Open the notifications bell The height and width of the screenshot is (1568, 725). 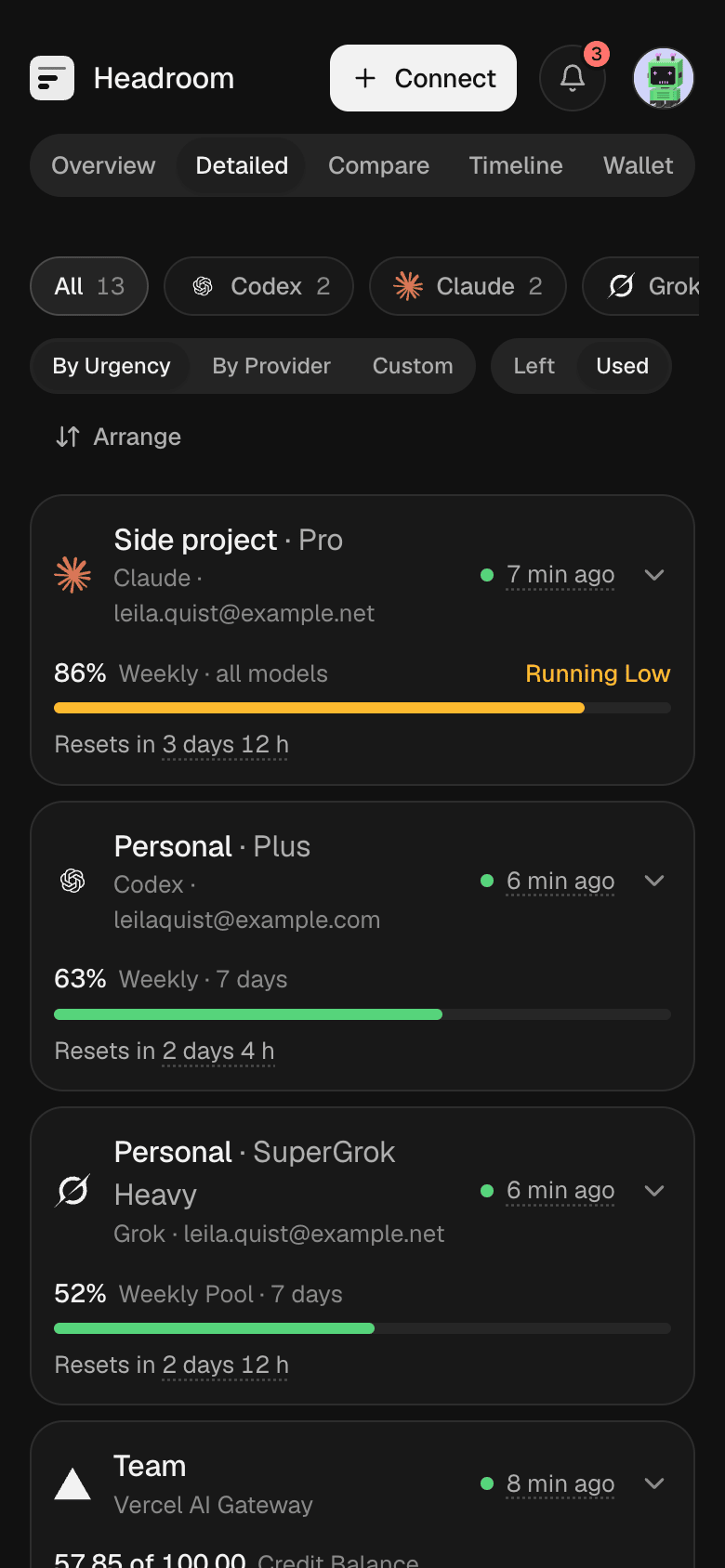pyautogui.click(x=573, y=78)
